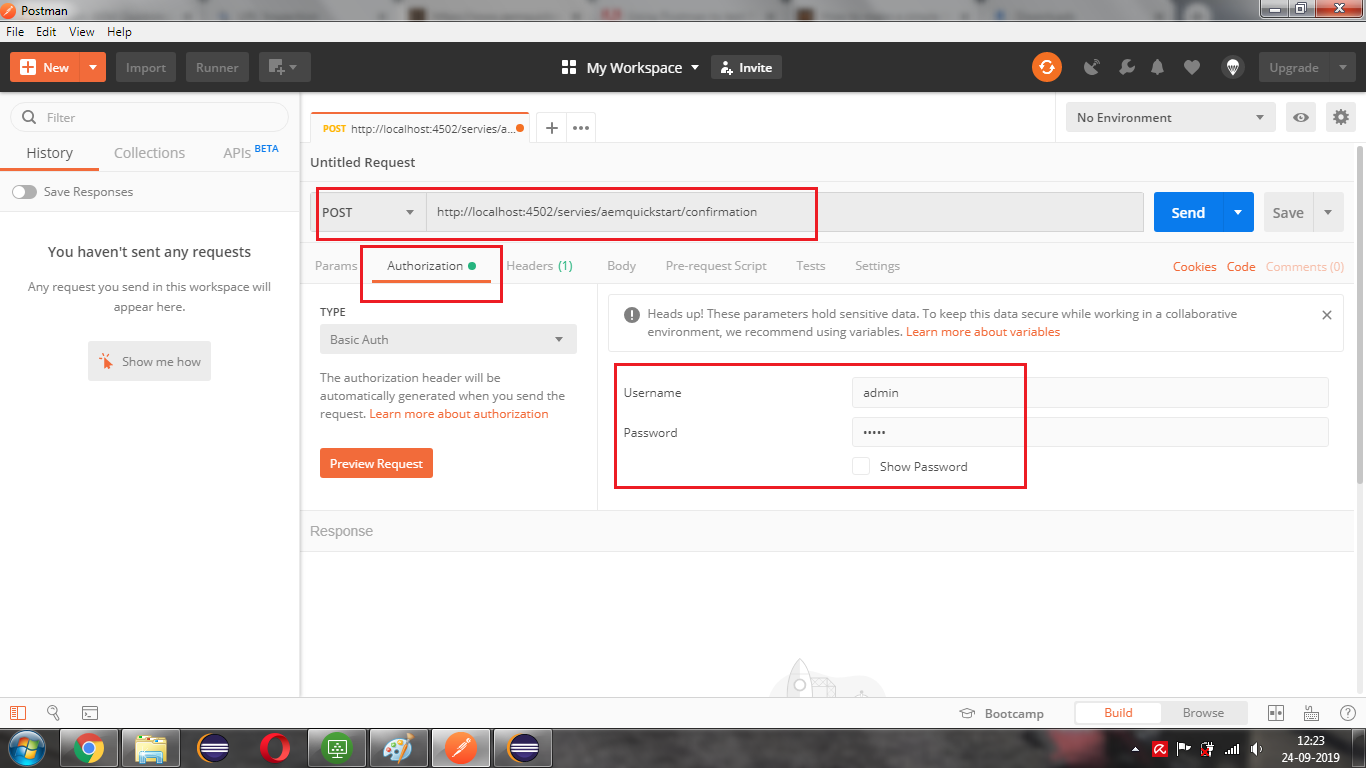Viewport: 1366px width, 768px height.
Task: Open Manage Environments gear icon
Action: 1341,117
